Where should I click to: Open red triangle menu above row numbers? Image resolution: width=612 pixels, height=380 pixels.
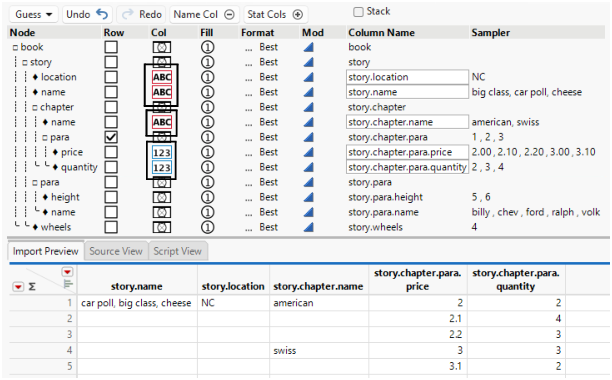click(68, 272)
